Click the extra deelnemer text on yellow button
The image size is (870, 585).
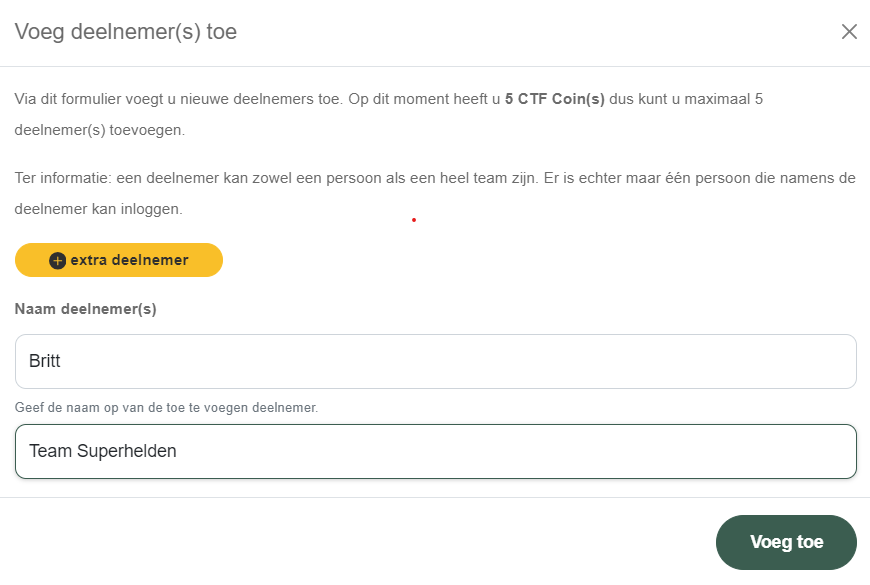coord(129,260)
